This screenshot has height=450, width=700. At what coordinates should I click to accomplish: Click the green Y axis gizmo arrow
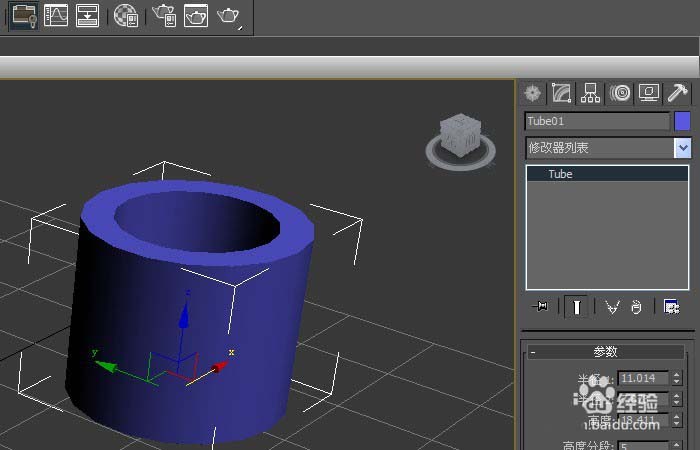tap(107, 367)
